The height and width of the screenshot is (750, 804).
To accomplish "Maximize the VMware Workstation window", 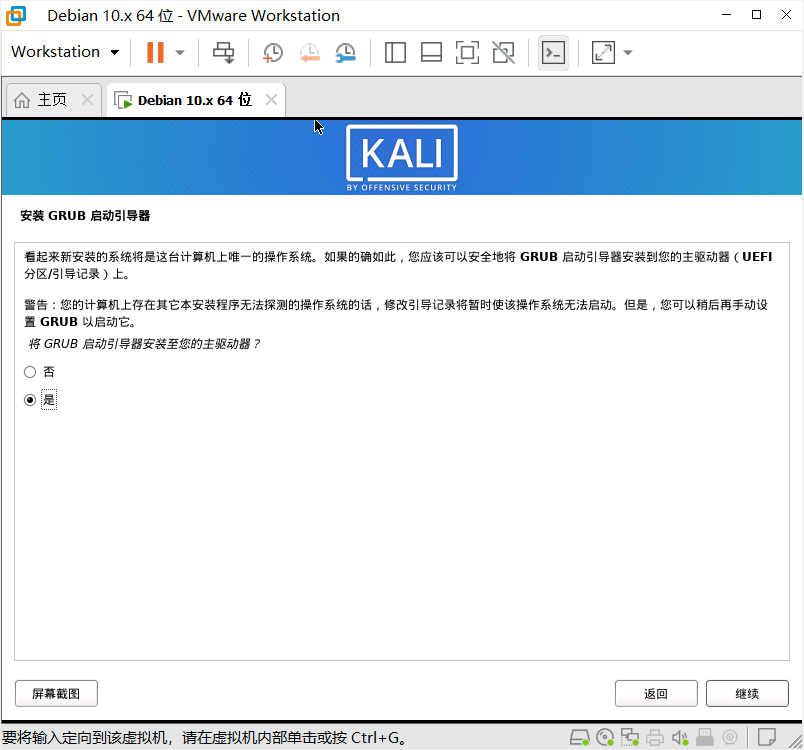I will pos(756,15).
